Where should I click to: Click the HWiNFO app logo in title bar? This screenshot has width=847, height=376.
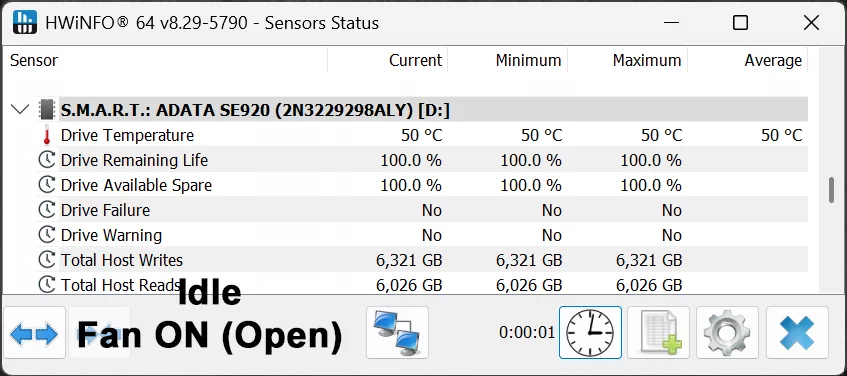pyautogui.click(x=25, y=23)
